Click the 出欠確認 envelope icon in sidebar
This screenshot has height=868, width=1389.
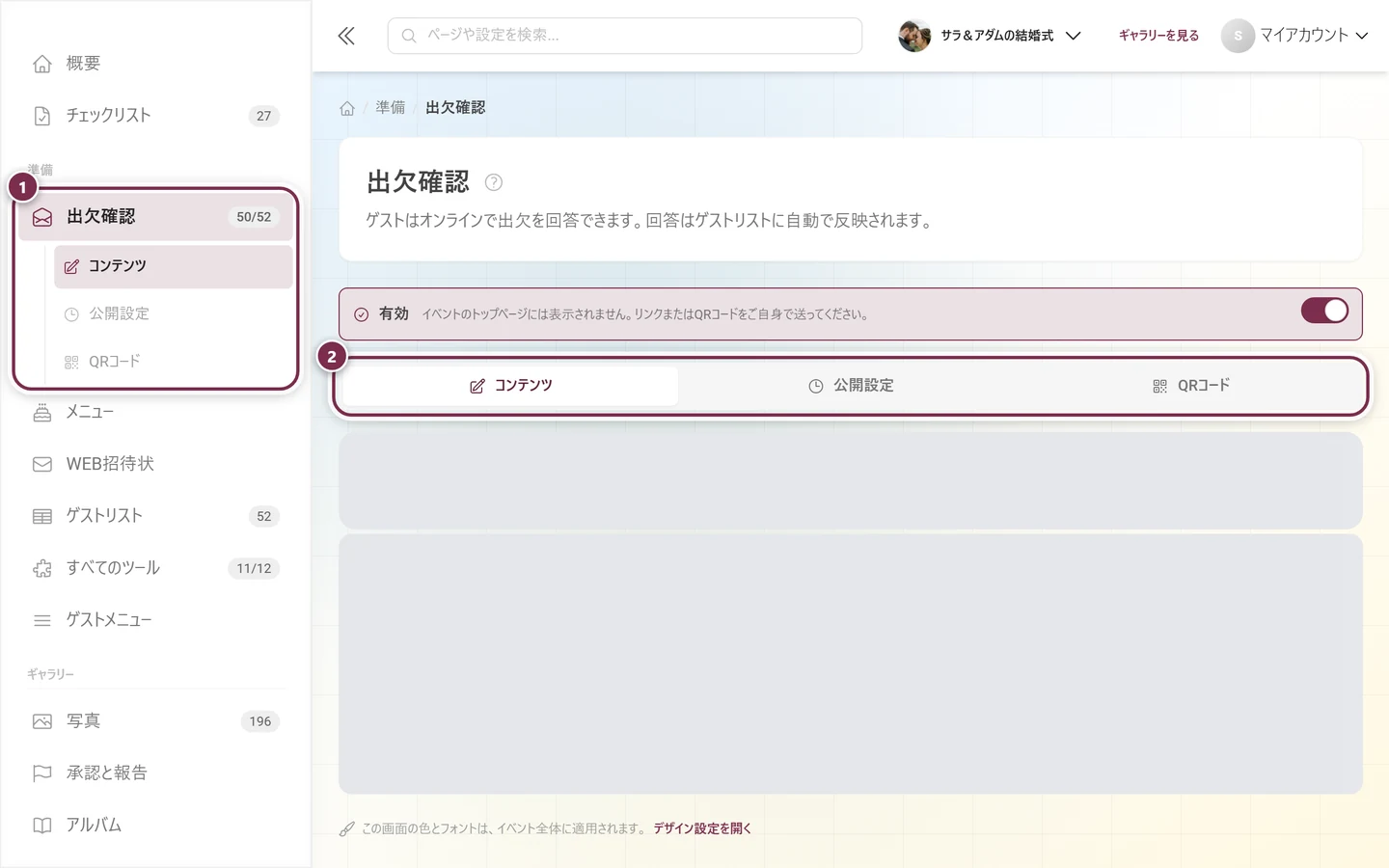tap(42, 217)
